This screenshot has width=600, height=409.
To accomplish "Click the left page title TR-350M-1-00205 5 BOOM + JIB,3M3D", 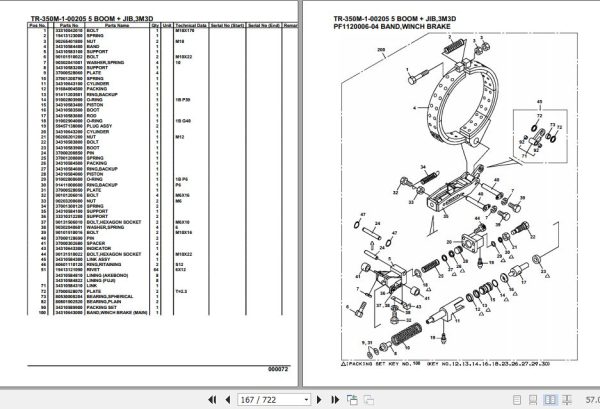I will 92,19.
